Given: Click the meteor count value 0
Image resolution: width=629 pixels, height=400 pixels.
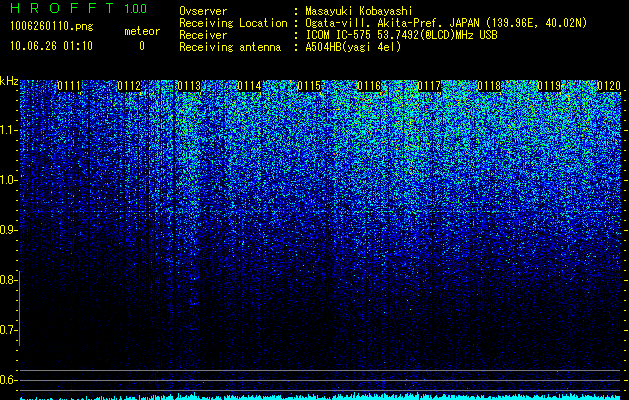Looking at the screenshot, I should (x=142, y=46).
